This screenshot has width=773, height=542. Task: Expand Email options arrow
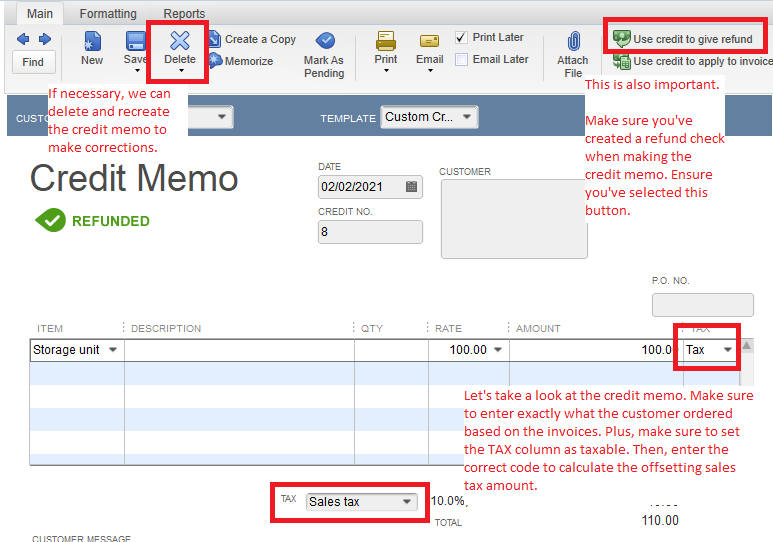(430, 71)
